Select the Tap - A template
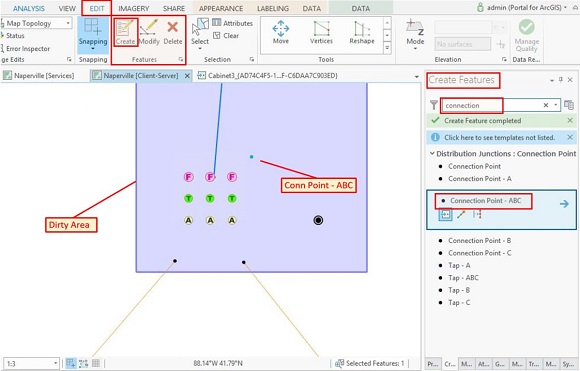 [x=459, y=265]
